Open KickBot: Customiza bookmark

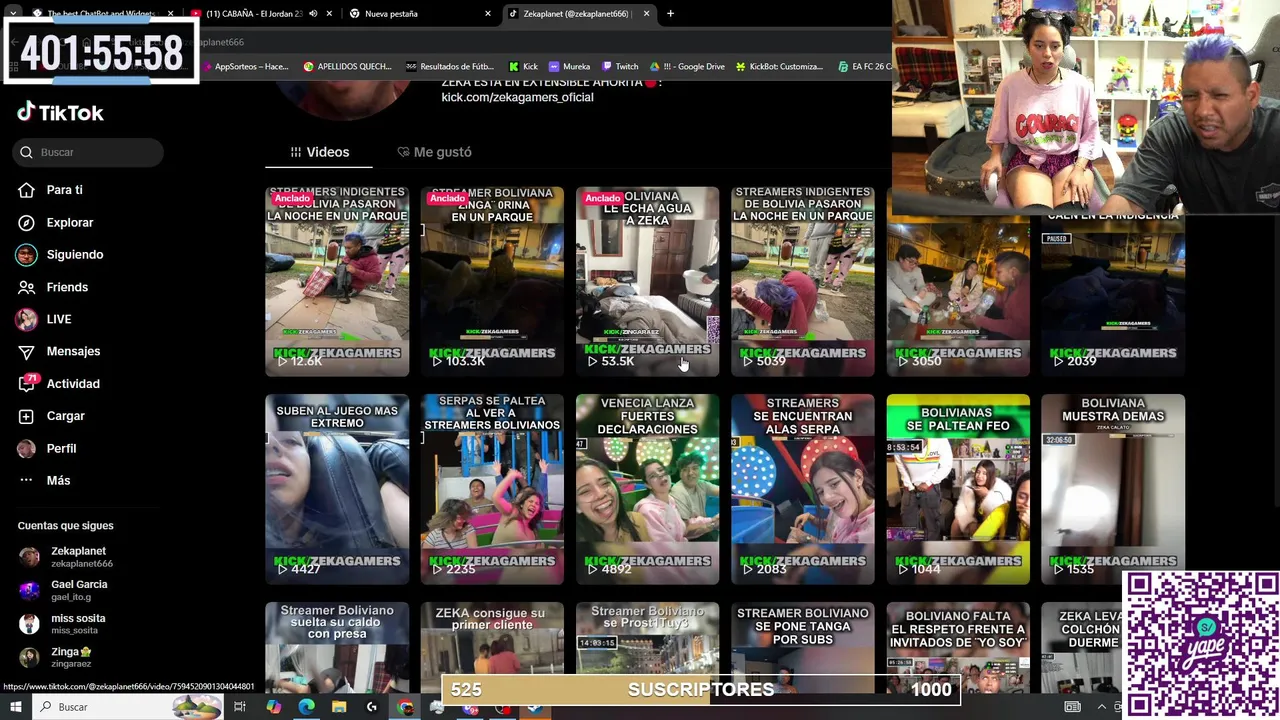[x=779, y=66]
